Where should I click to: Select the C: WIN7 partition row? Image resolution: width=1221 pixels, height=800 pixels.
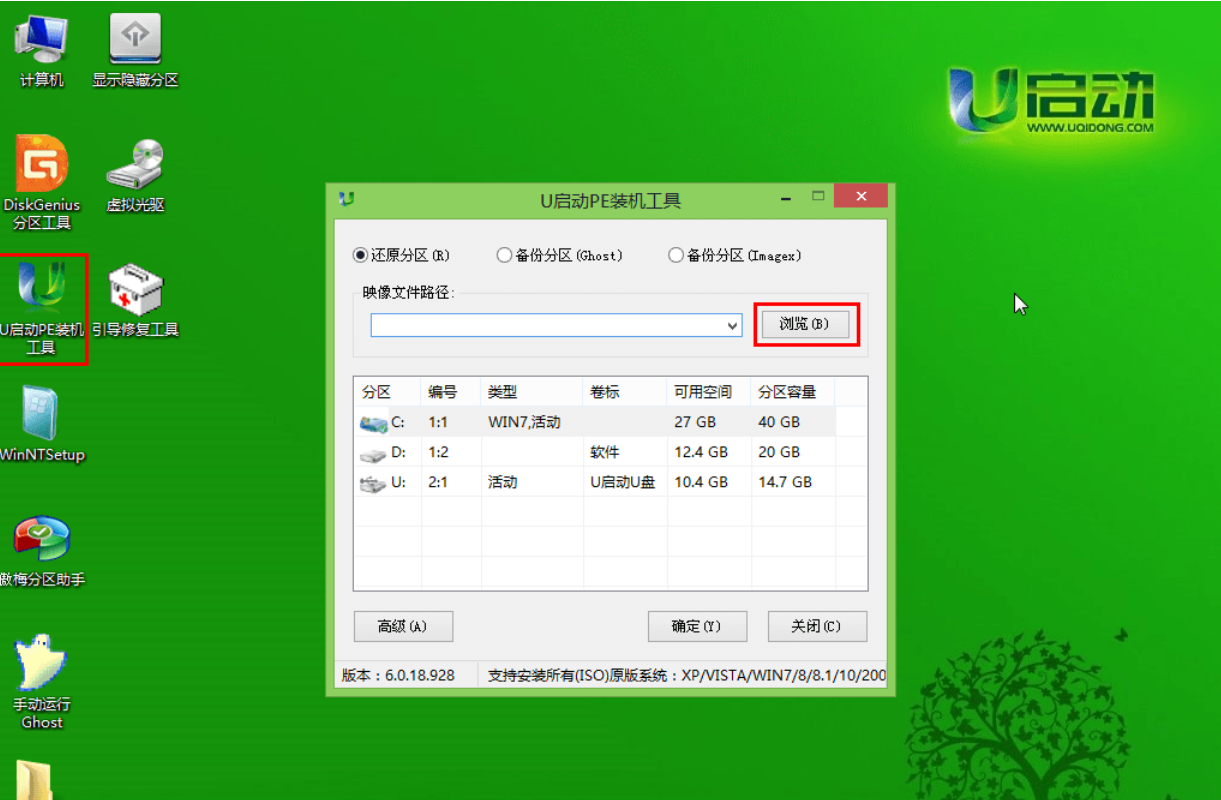595,422
